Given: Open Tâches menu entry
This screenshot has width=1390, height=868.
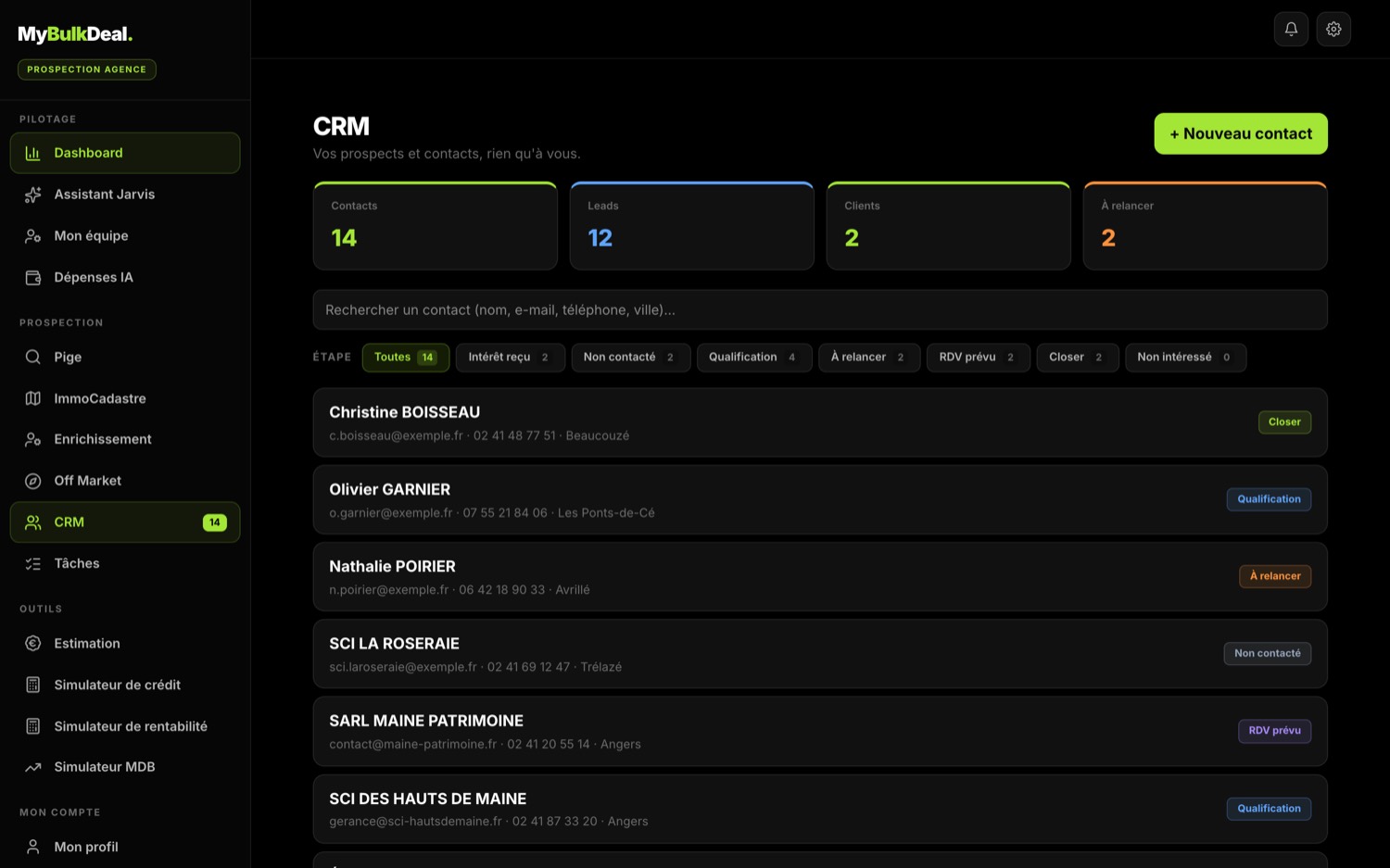Looking at the screenshot, I should coord(125,563).
